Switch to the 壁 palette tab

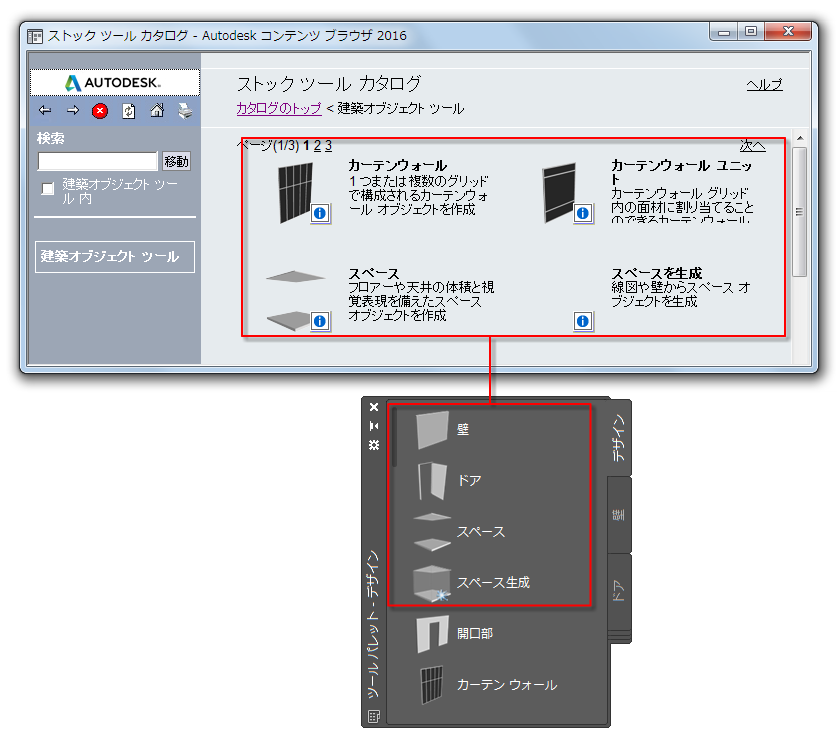619,515
